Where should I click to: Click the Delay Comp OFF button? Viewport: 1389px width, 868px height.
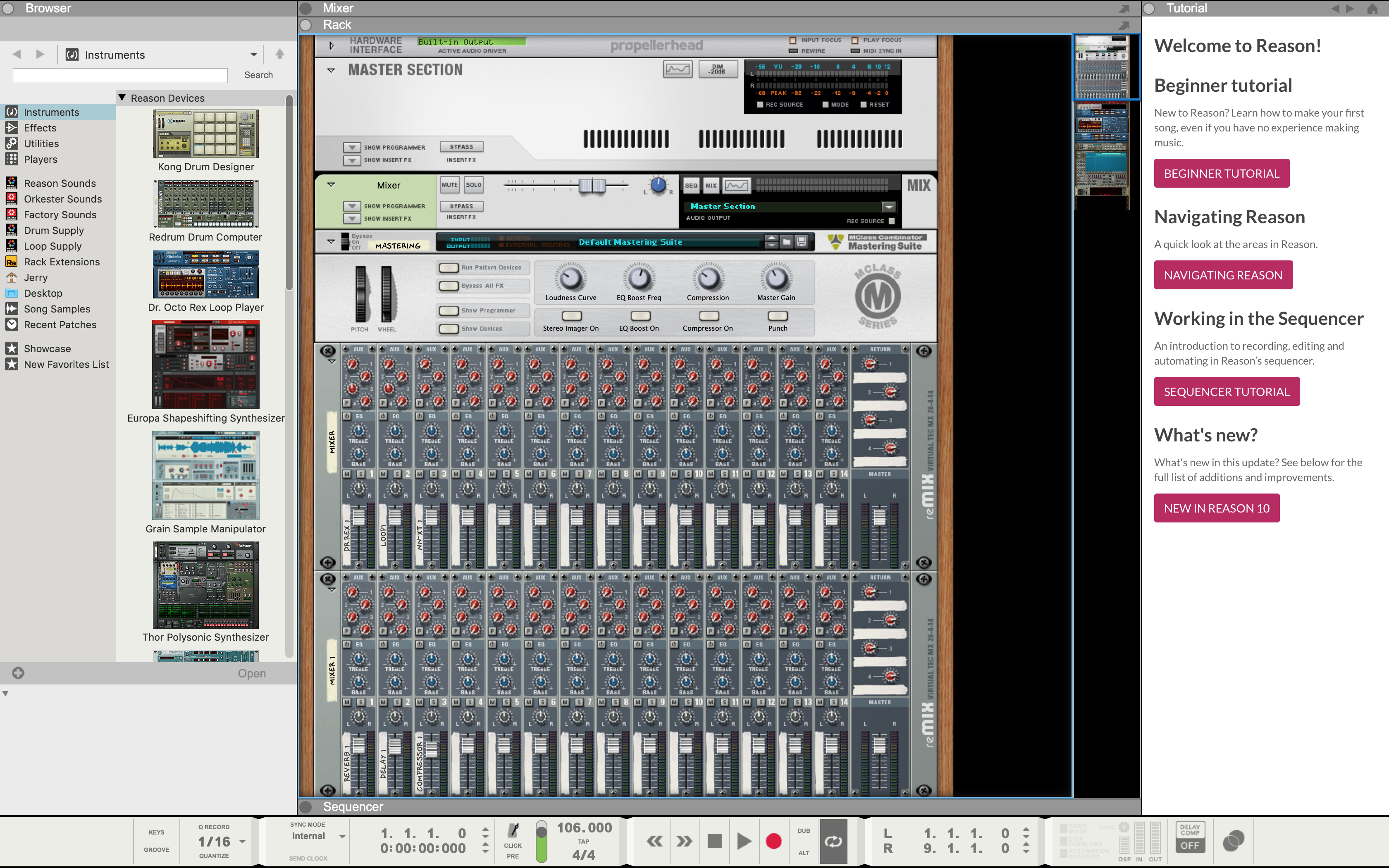coord(1190,837)
